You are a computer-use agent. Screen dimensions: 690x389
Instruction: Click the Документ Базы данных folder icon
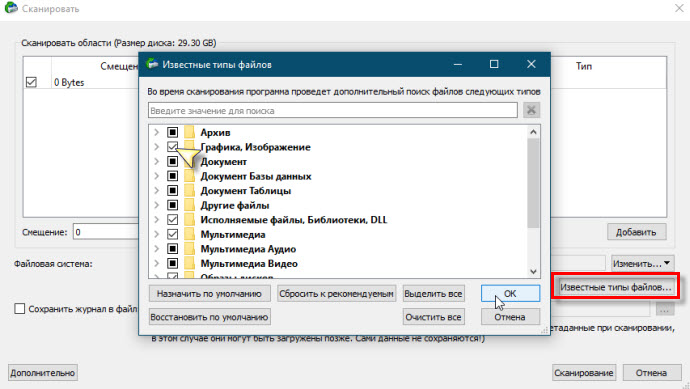point(189,176)
